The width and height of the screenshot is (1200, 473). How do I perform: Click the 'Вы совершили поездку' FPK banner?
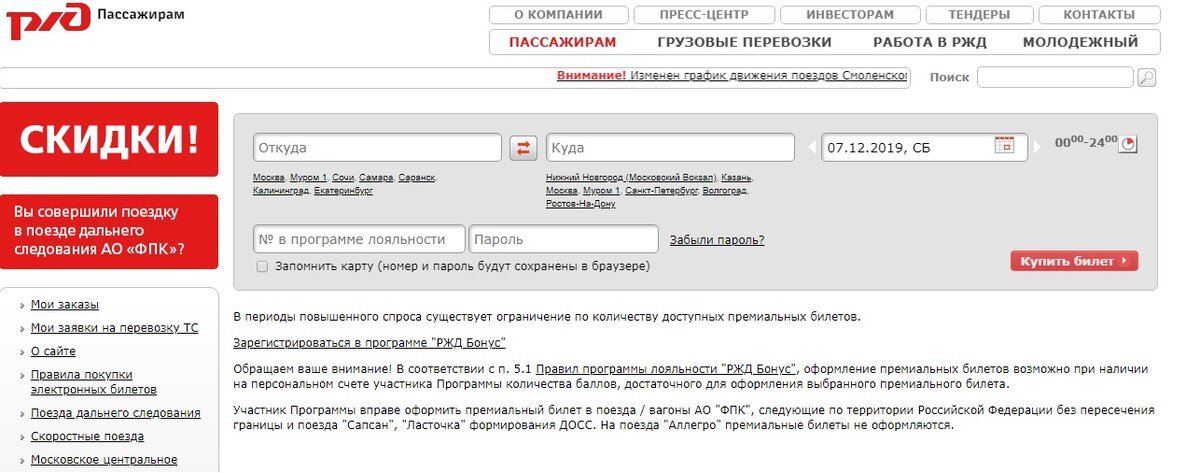click(109, 231)
